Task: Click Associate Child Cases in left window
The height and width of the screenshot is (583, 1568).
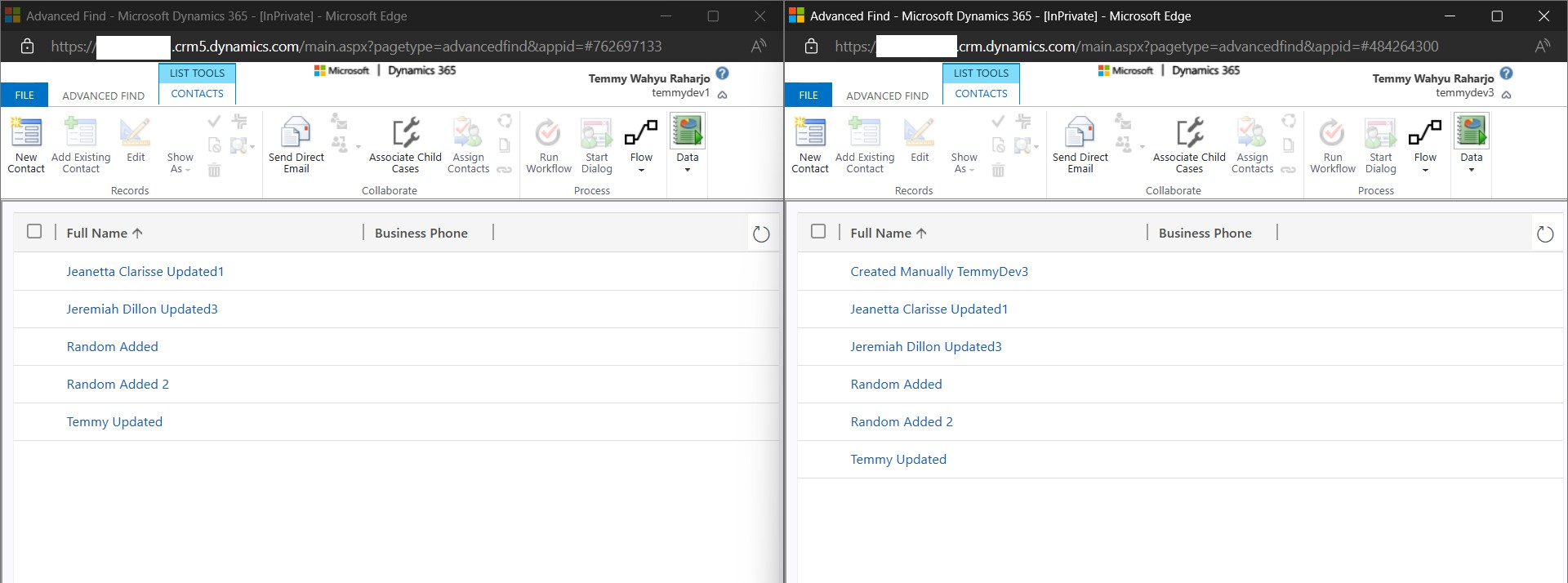Action: pyautogui.click(x=405, y=145)
